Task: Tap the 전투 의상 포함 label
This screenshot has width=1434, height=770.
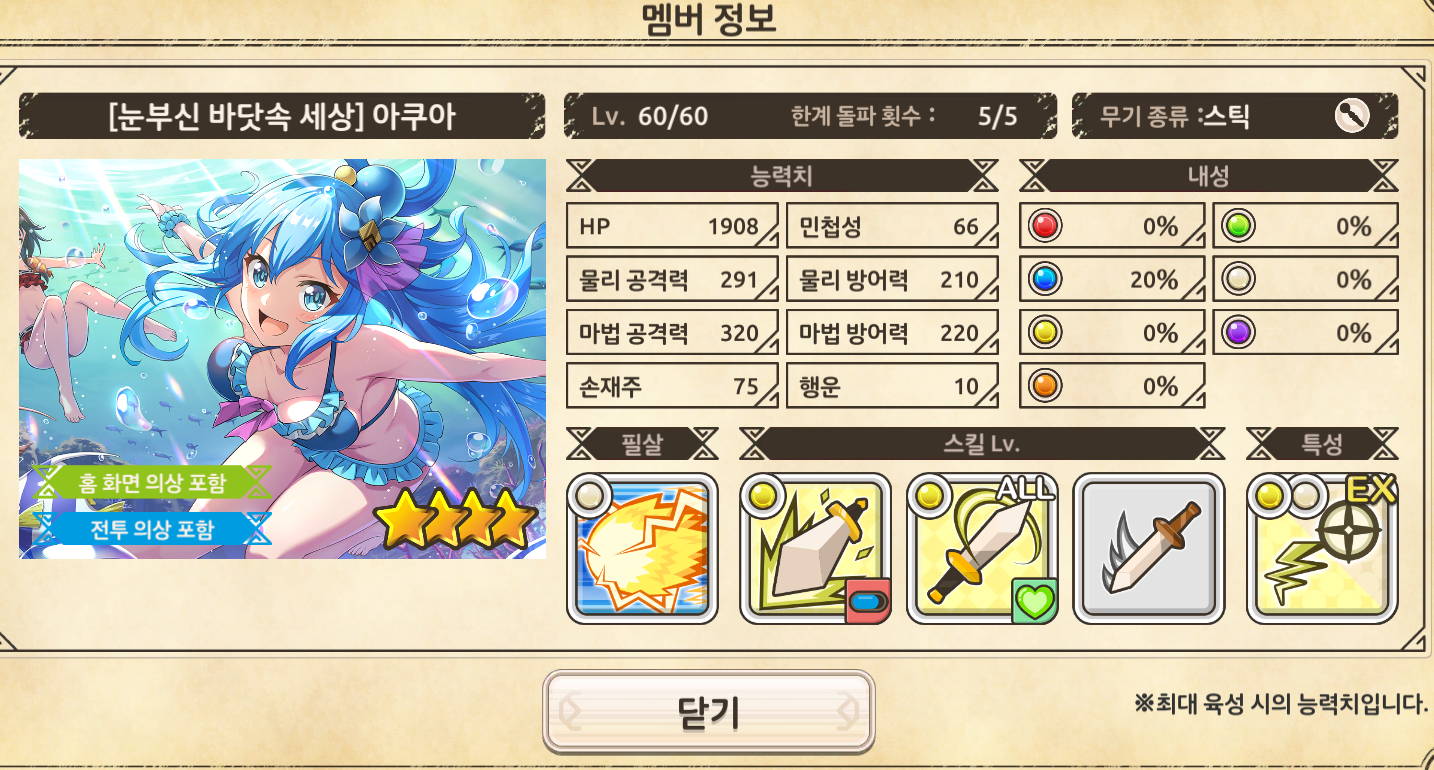Action: pyautogui.click(x=151, y=529)
